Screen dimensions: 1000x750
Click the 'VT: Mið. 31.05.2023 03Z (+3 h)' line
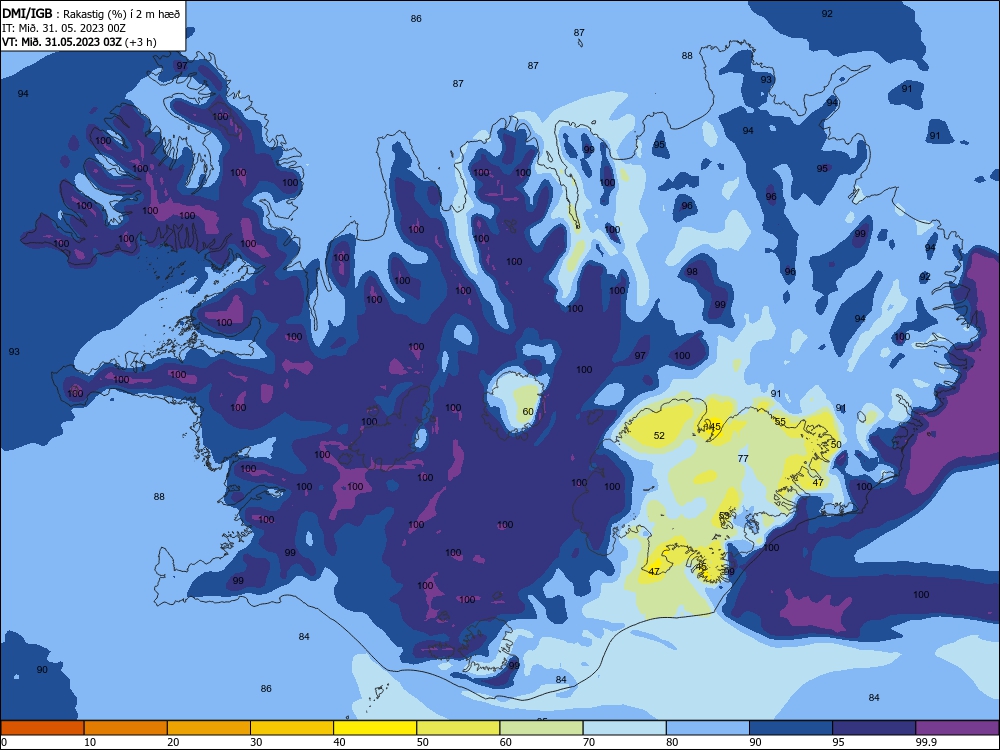coord(79,42)
